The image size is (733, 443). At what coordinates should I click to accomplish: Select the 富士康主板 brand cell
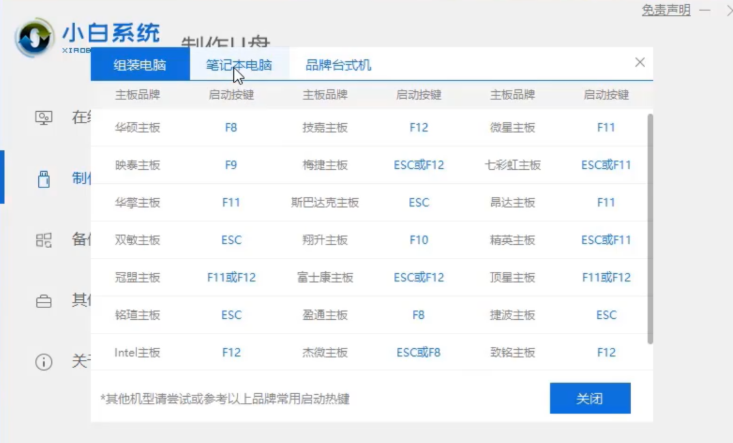tap(325, 278)
